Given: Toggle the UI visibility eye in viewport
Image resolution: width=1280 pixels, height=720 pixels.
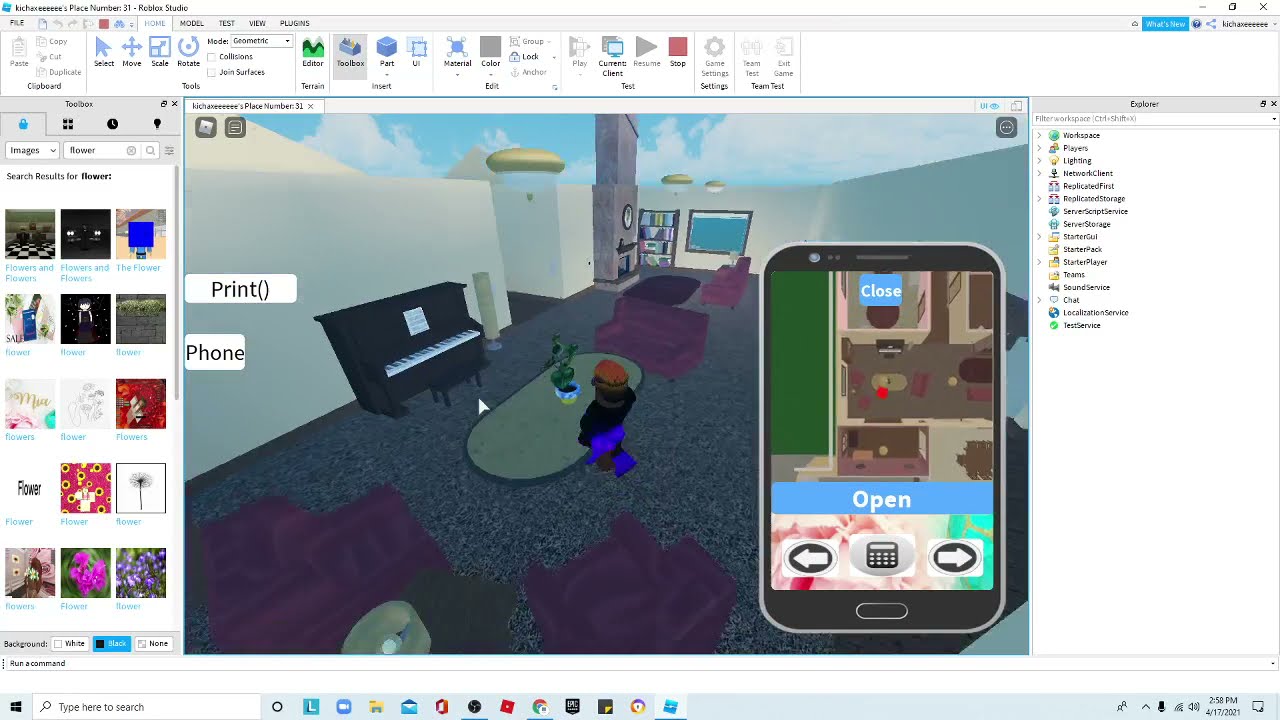Looking at the screenshot, I should pos(989,106).
